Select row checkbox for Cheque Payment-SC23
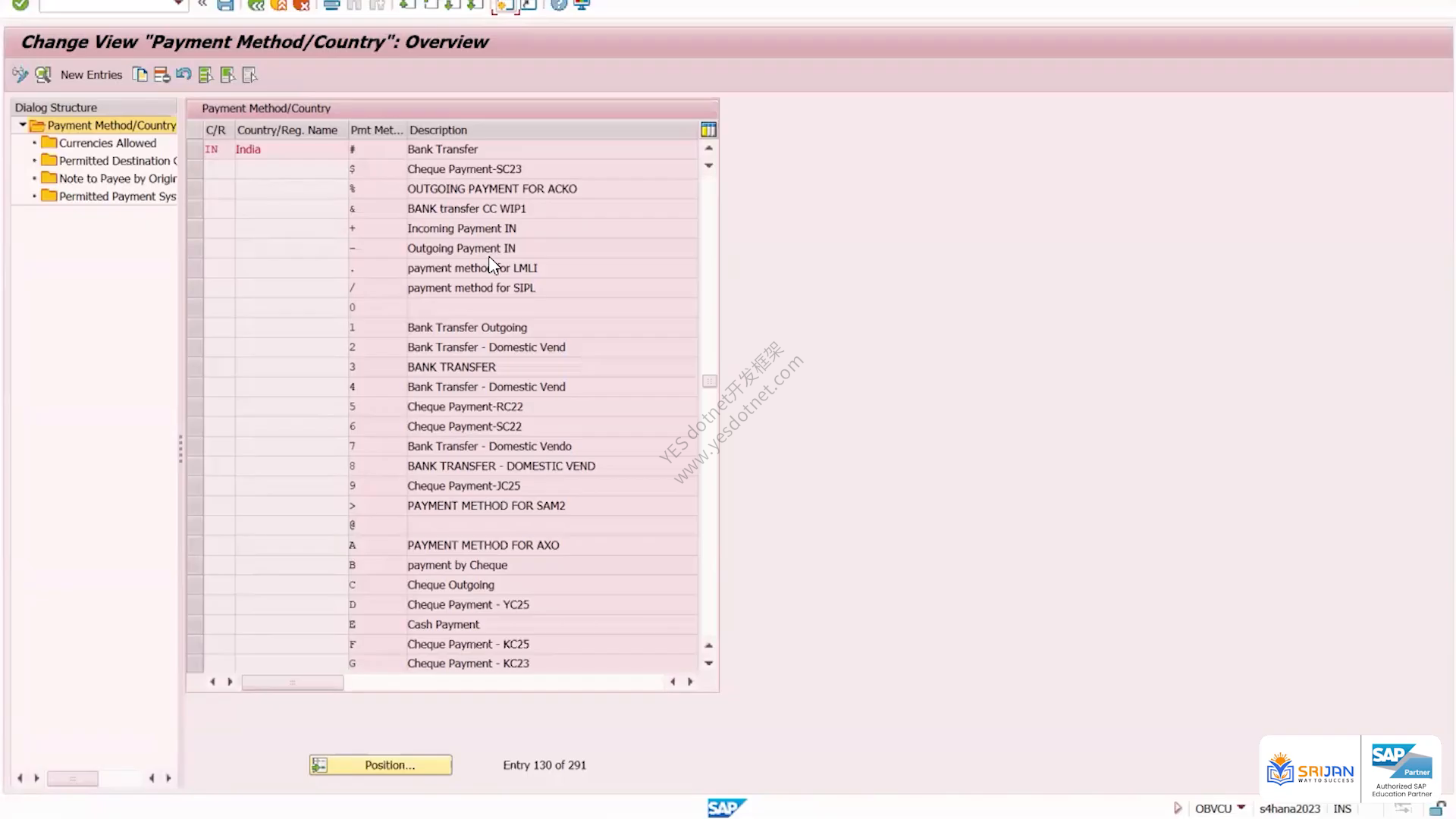 click(x=195, y=169)
